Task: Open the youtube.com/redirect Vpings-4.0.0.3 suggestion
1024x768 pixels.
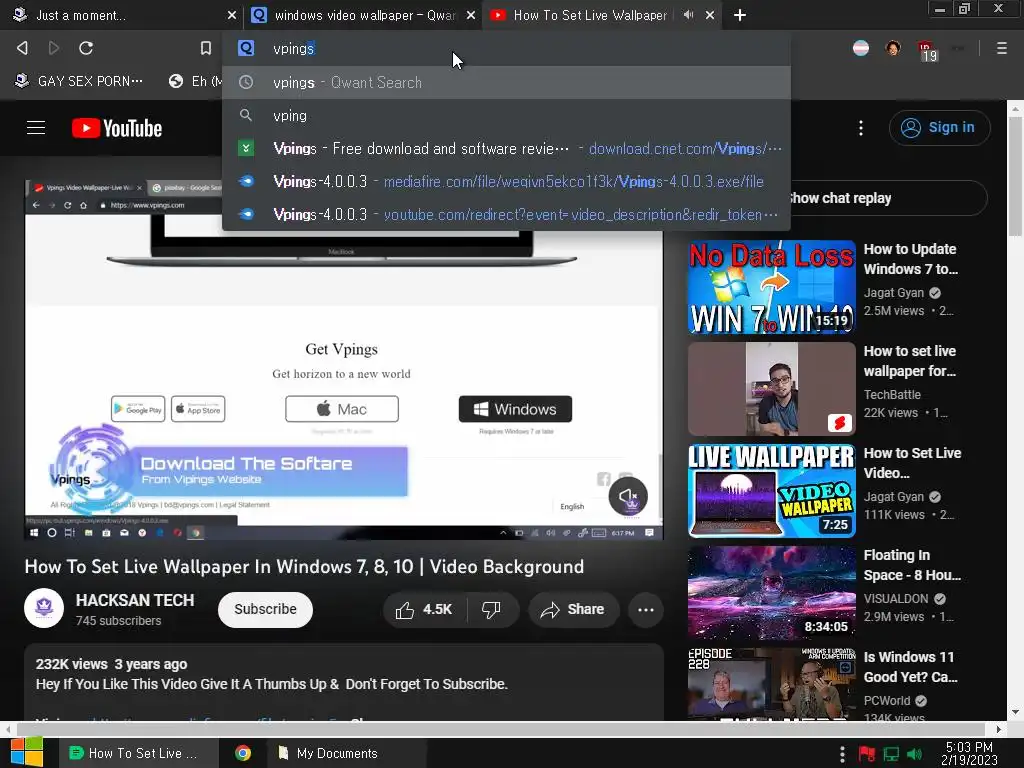Action: [x=506, y=214]
